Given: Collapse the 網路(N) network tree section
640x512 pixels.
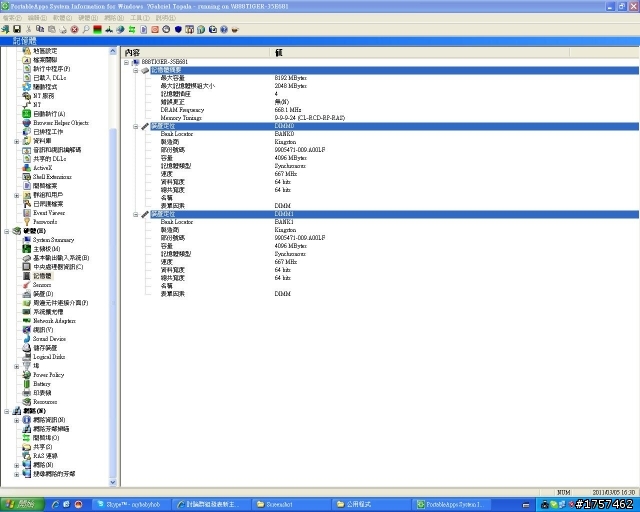Looking at the screenshot, I should [7, 411].
